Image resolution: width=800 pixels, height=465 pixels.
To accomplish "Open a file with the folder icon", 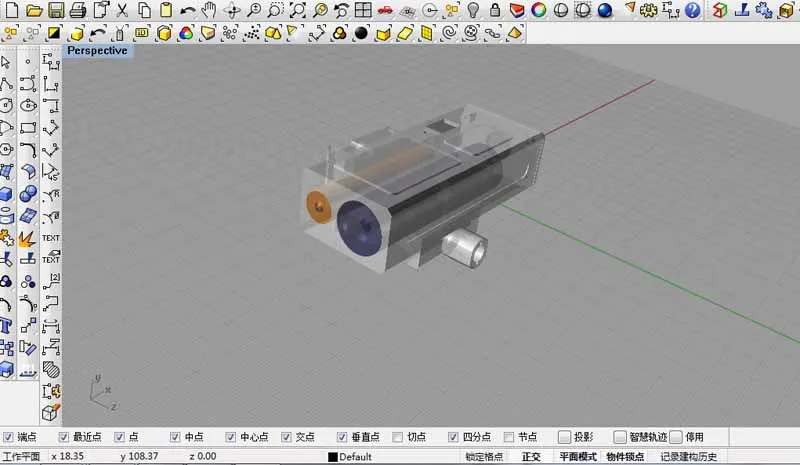I will tap(34, 10).
